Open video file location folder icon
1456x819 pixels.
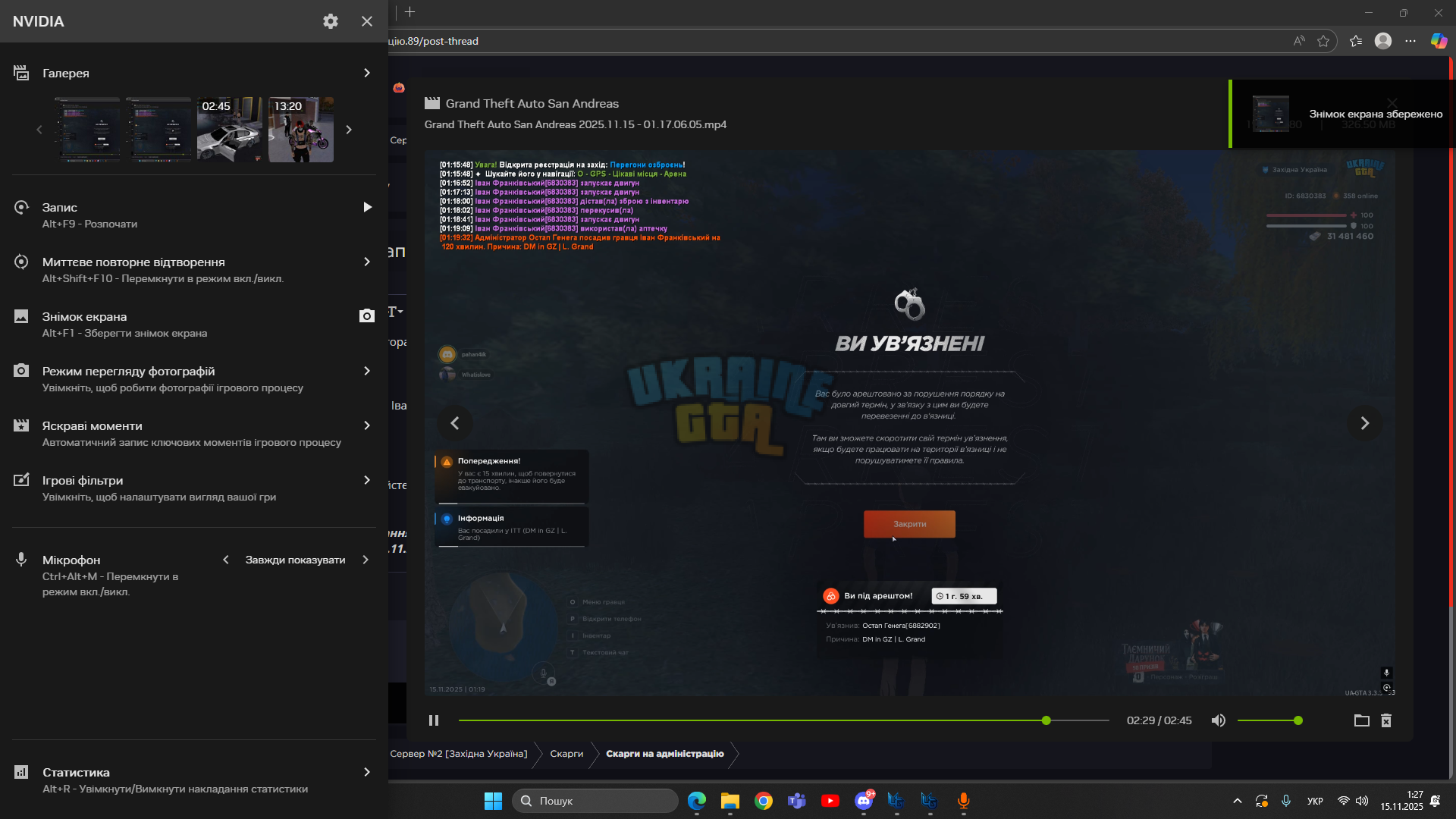click(1362, 720)
